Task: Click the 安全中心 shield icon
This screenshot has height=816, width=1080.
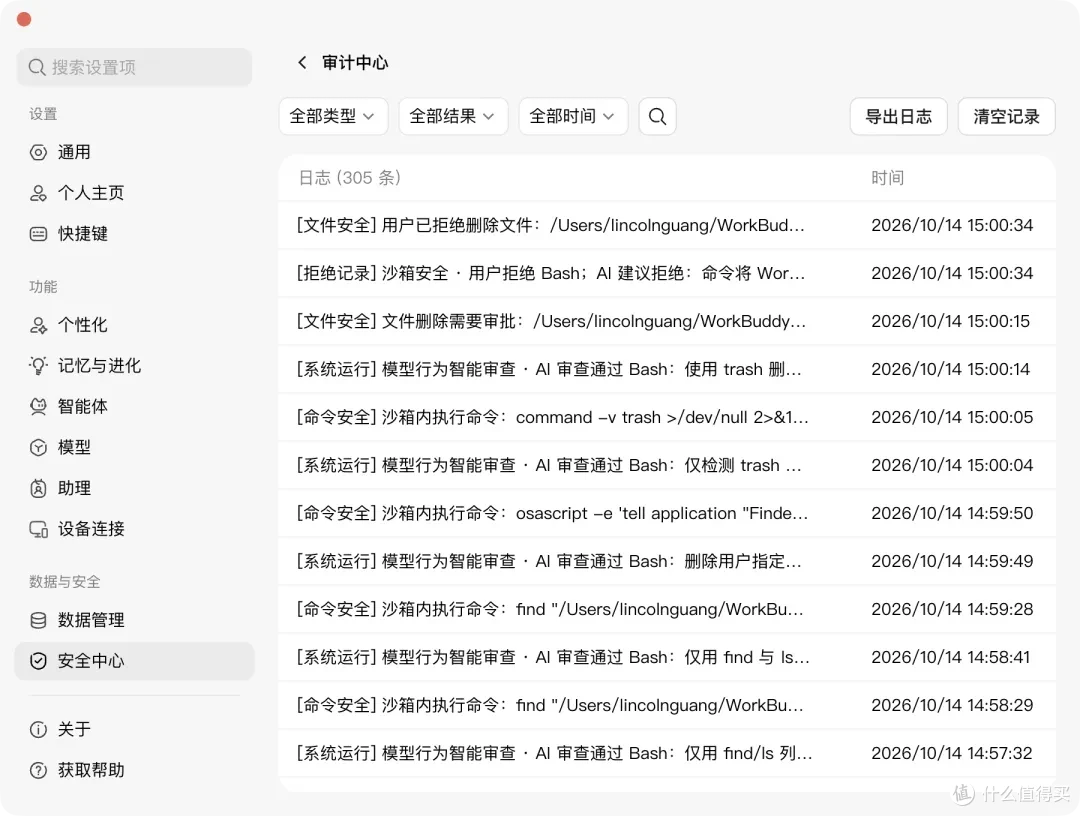Action: (39, 661)
